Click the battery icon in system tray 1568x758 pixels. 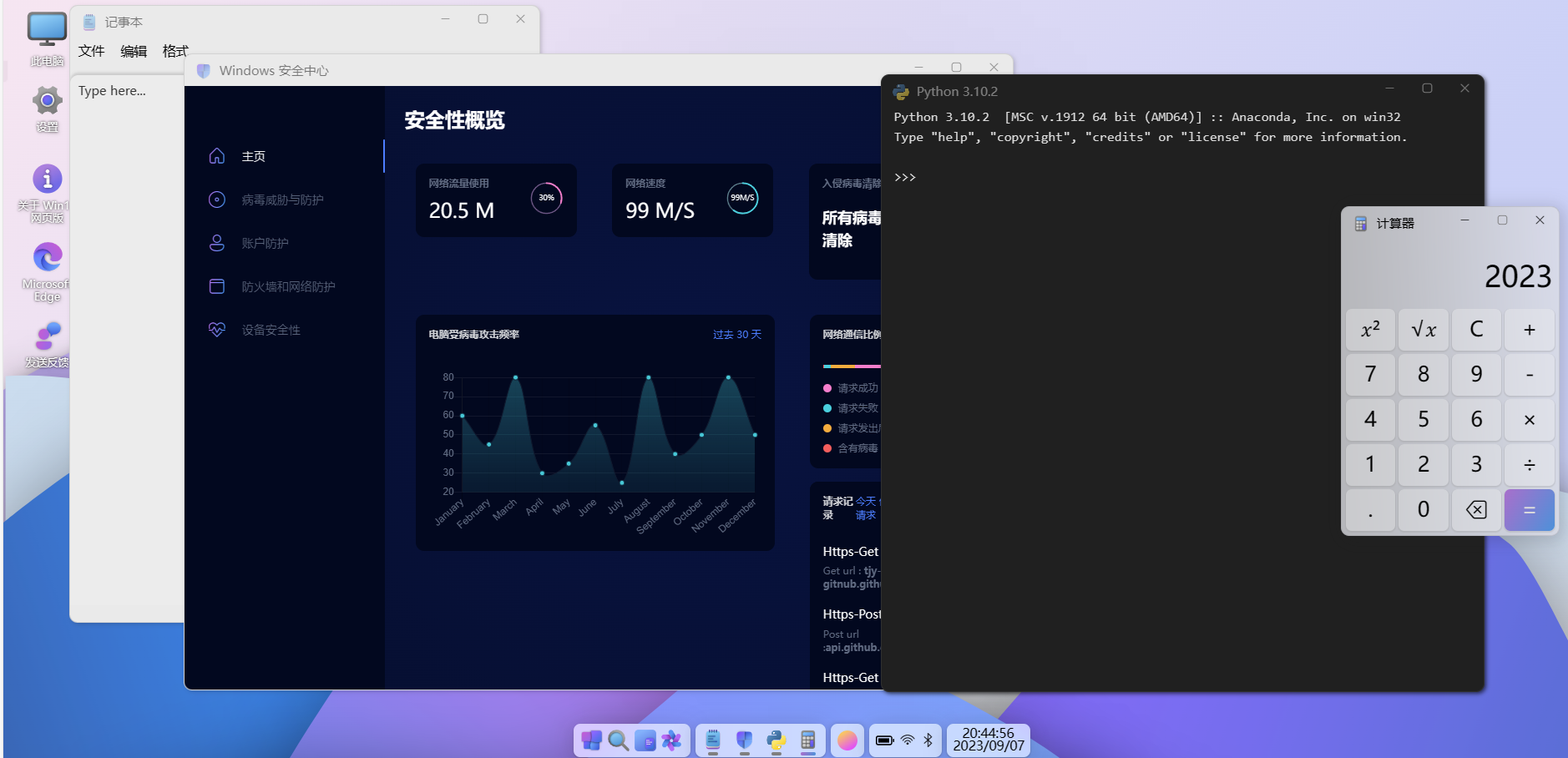pyautogui.click(x=885, y=740)
